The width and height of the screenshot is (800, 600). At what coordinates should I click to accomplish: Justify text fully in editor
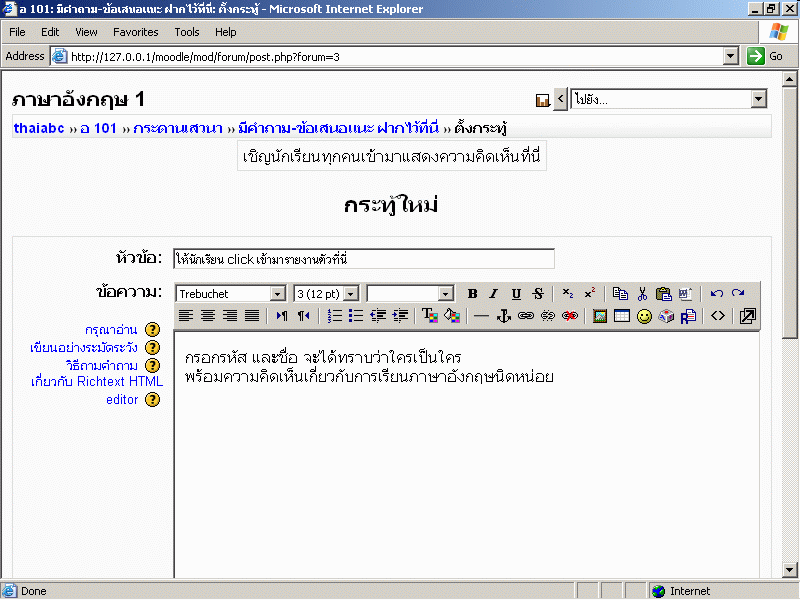[252, 316]
